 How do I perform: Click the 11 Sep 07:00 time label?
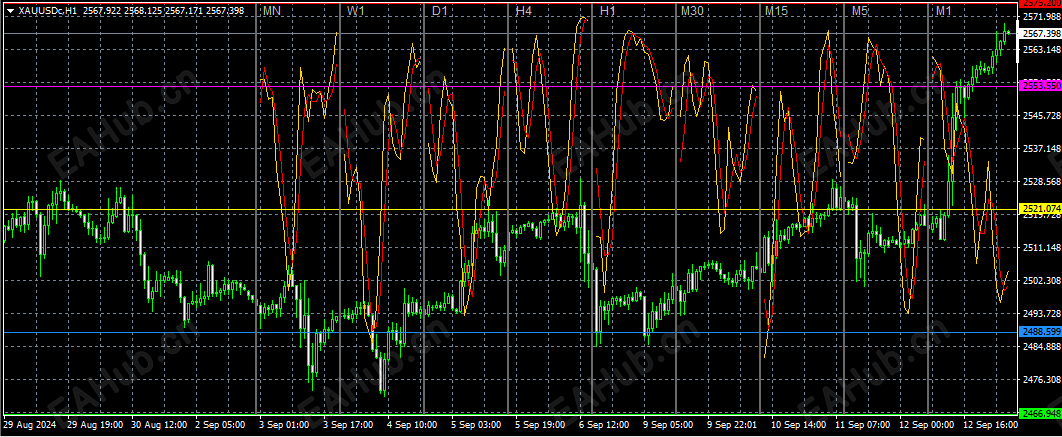point(862,425)
